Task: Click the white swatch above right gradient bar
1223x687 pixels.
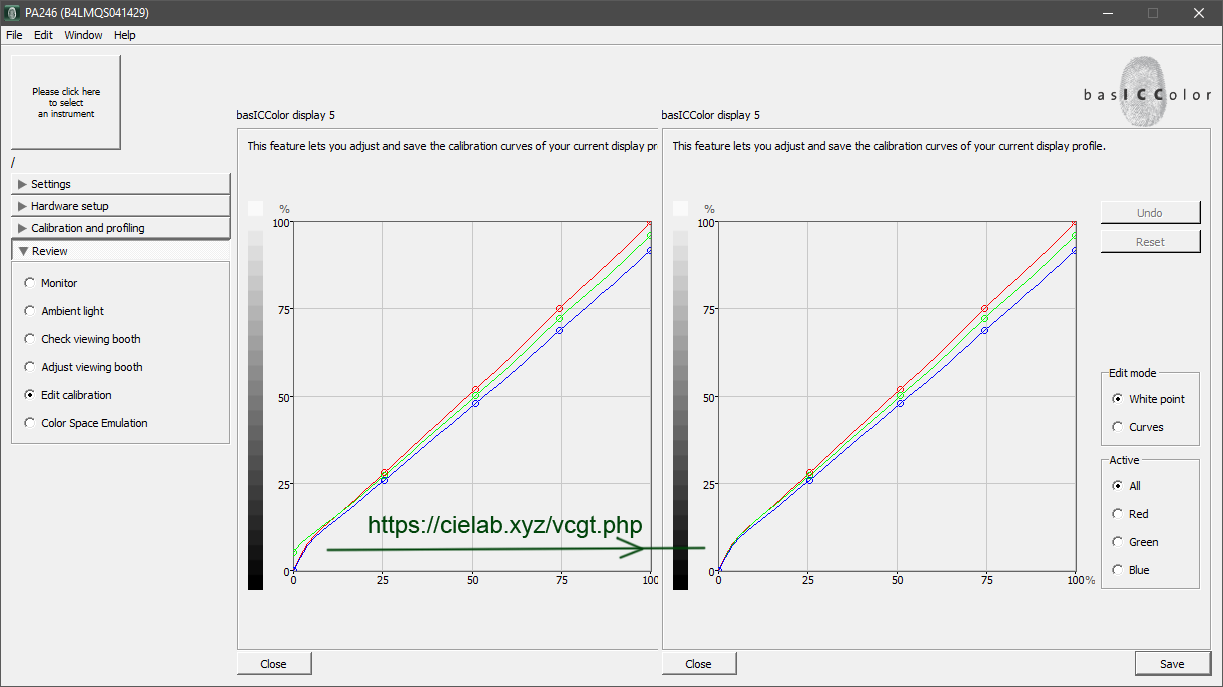Action: pos(681,208)
